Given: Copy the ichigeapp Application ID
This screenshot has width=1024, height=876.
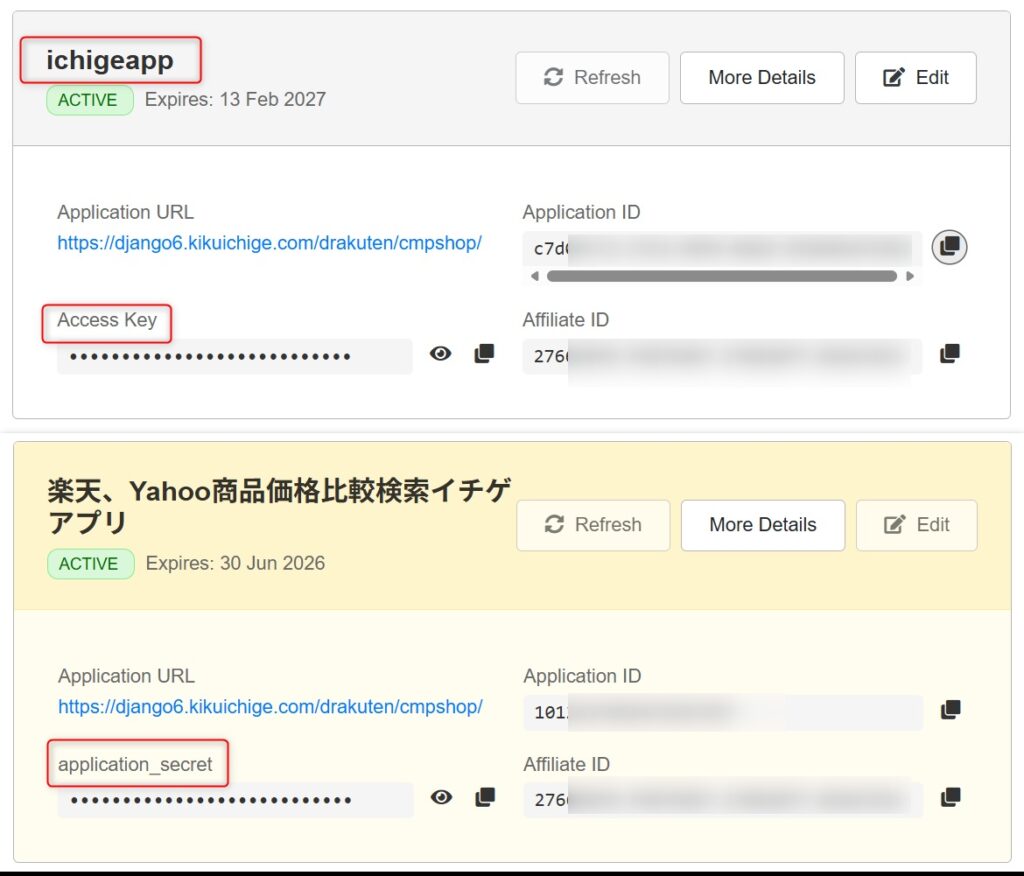Looking at the screenshot, I should (949, 246).
